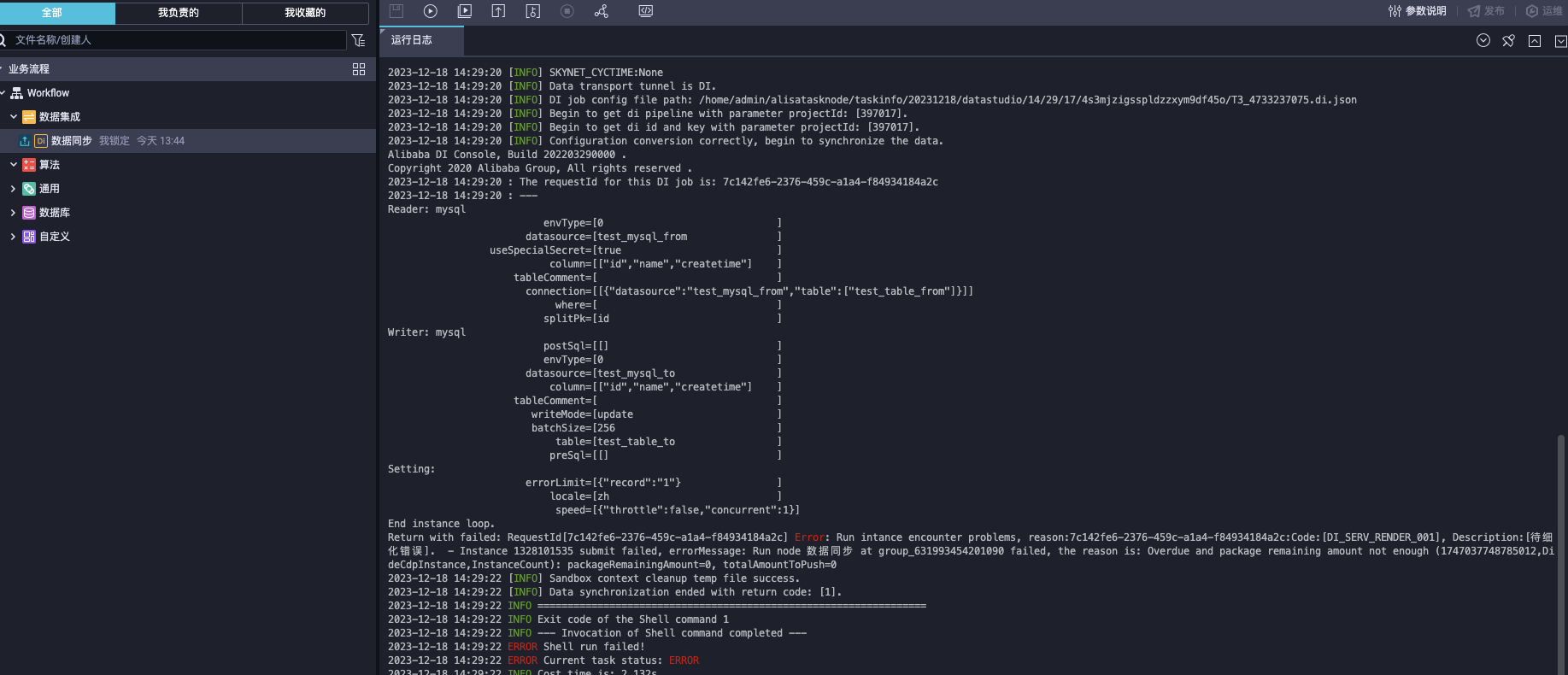Click the grid view icon on 业务流程

click(359, 69)
